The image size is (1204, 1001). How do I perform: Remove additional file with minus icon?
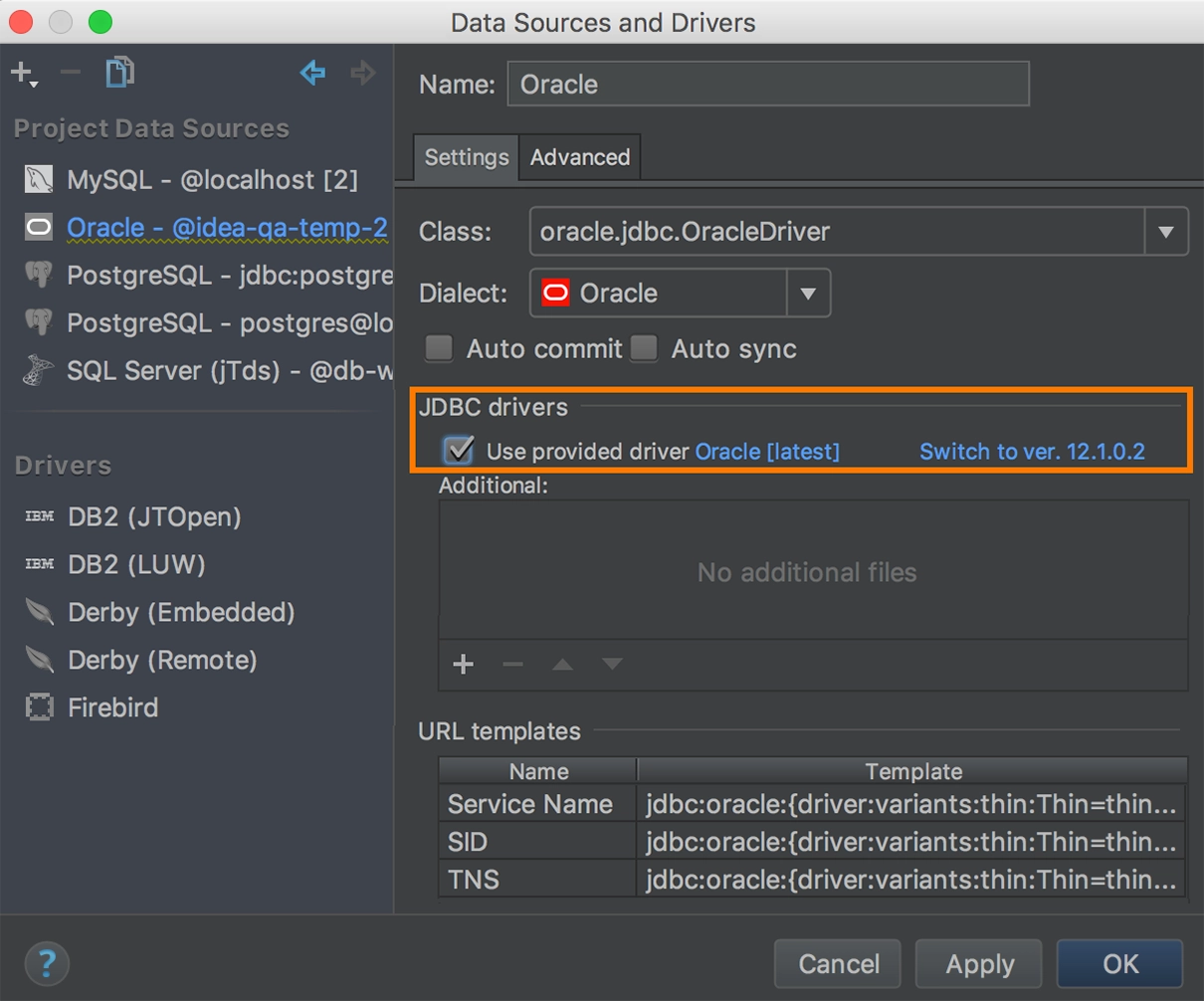512,664
